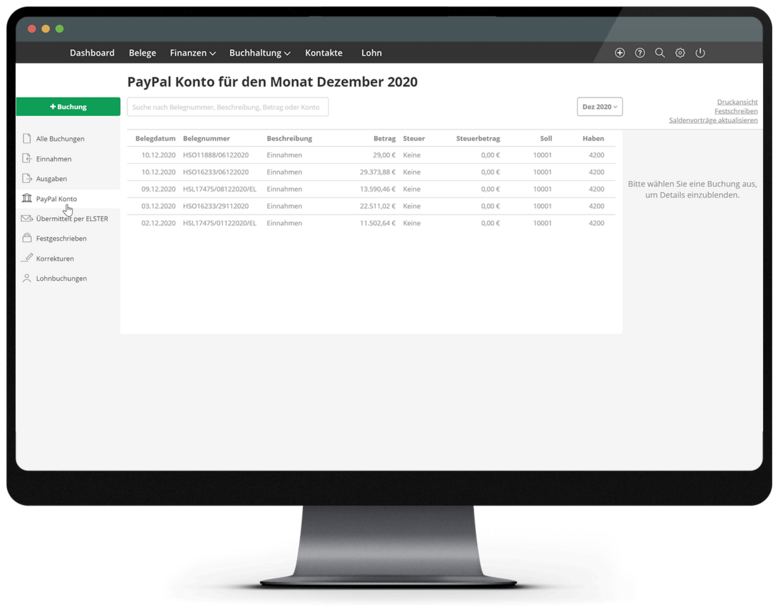This screenshot has height=609, width=780.
Task: Open settings gear icon in top bar
Action: pyautogui.click(x=680, y=53)
